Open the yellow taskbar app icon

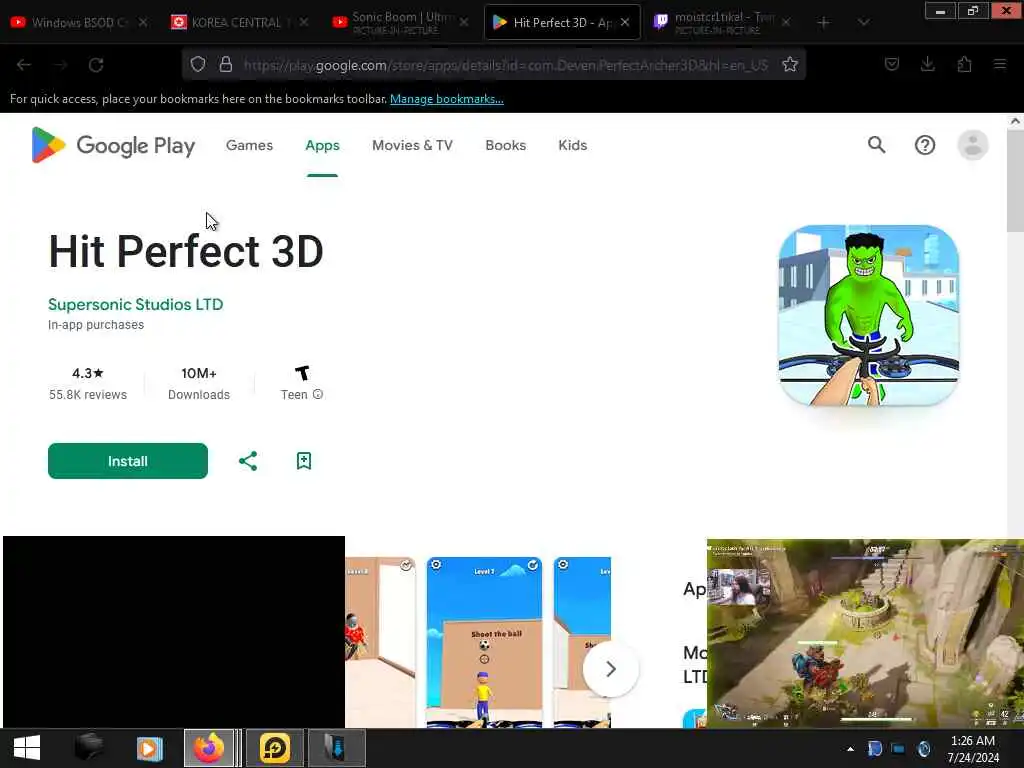[275, 748]
